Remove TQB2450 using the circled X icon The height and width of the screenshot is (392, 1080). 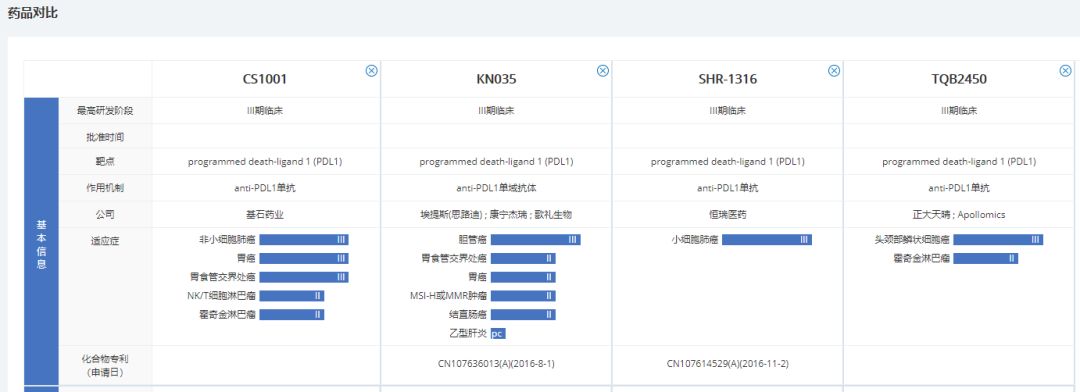click(1066, 70)
